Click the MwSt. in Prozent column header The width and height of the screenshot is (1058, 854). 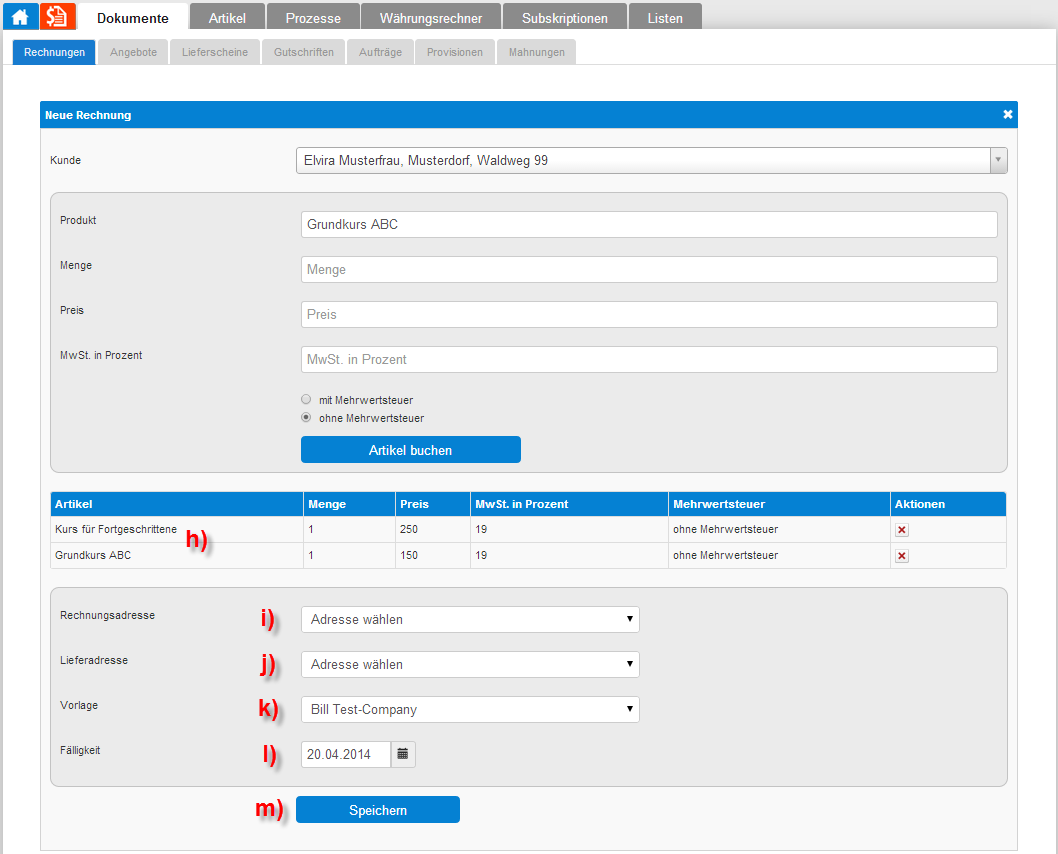point(569,504)
